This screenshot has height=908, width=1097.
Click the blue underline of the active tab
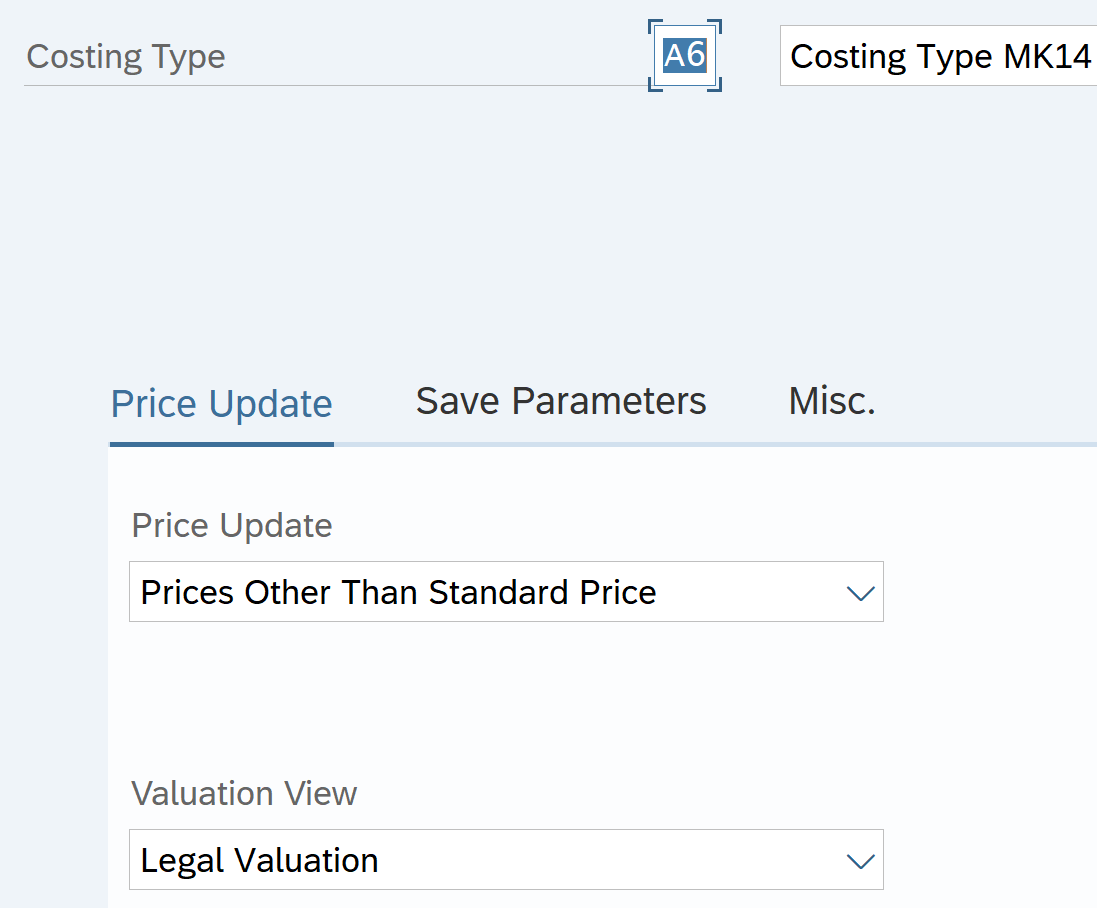point(221,443)
